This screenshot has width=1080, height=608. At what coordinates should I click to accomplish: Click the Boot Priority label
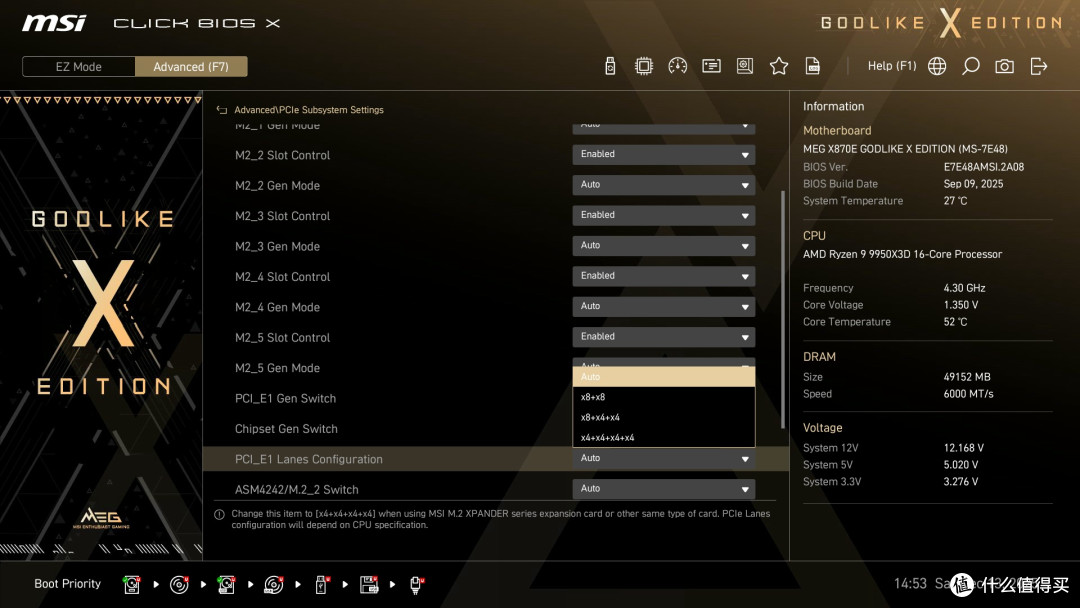tap(68, 584)
